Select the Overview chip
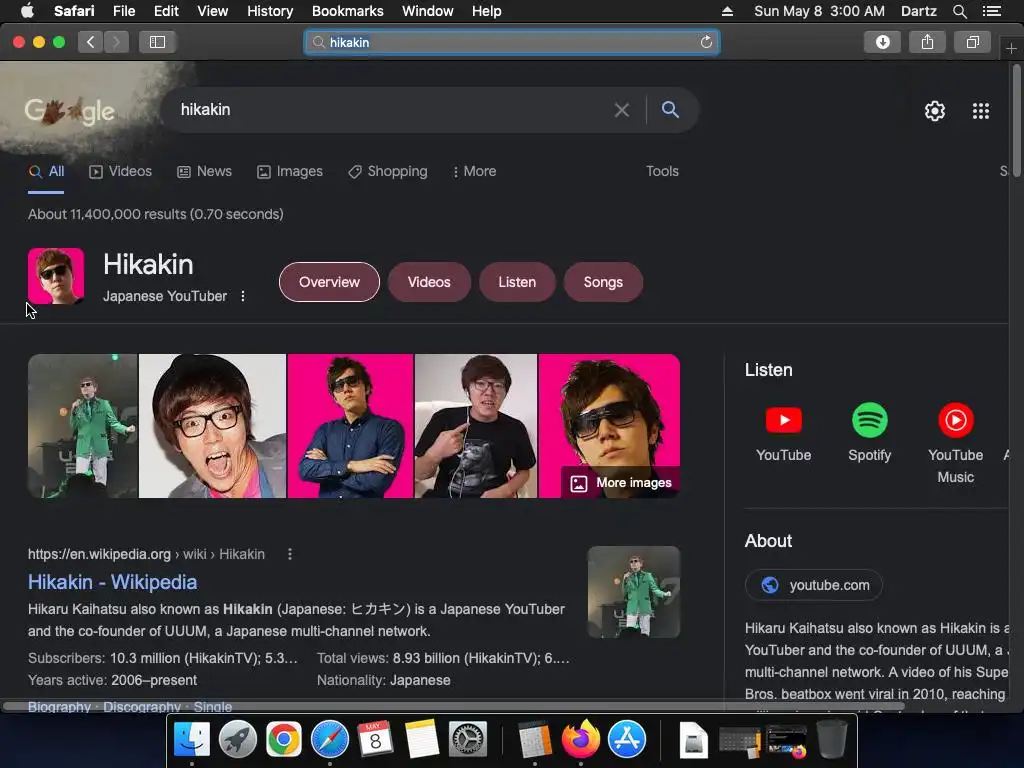This screenshot has height=768, width=1024. point(329,282)
